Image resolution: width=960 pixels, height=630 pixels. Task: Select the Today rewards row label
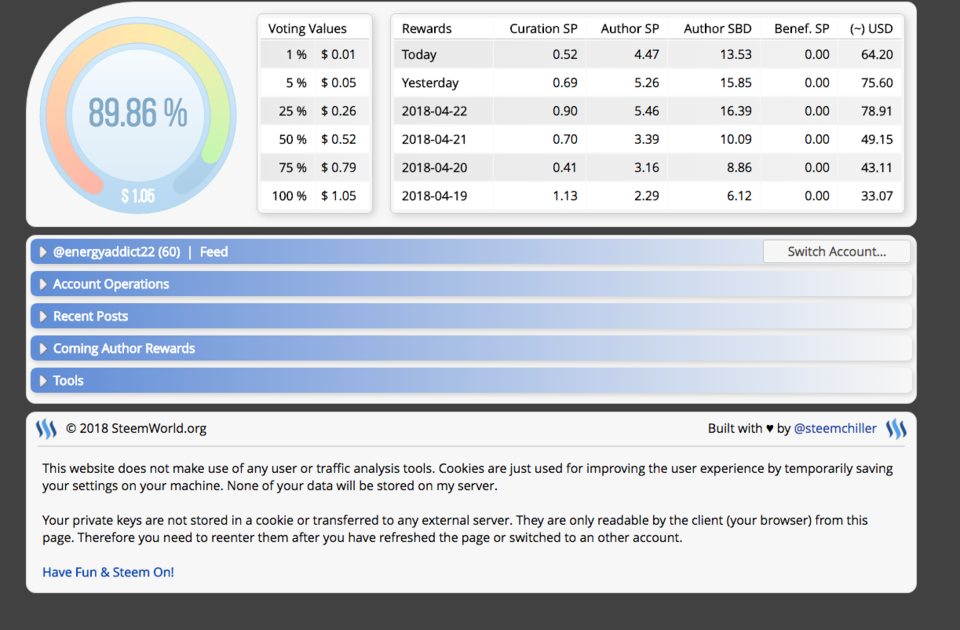tap(419, 54)
